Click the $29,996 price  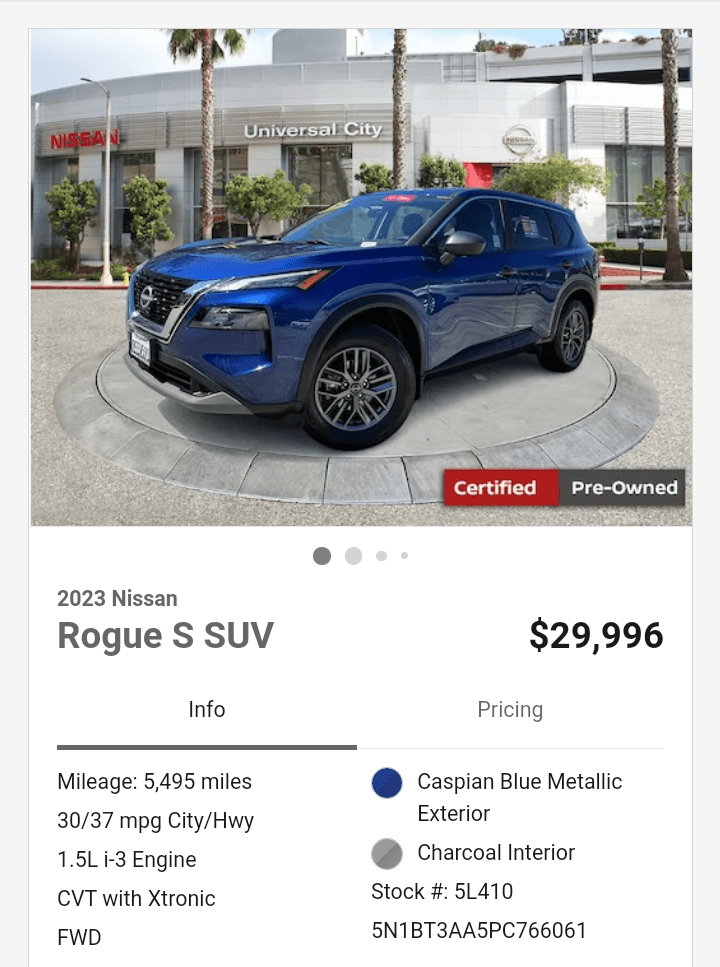(596, 635)
